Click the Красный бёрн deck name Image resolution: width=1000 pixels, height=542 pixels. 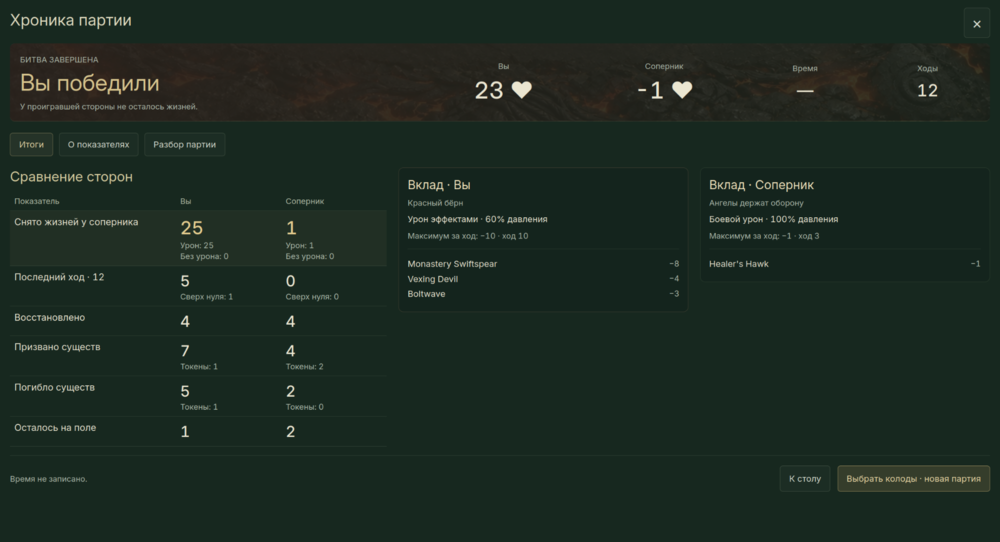(x=435, y=203)
